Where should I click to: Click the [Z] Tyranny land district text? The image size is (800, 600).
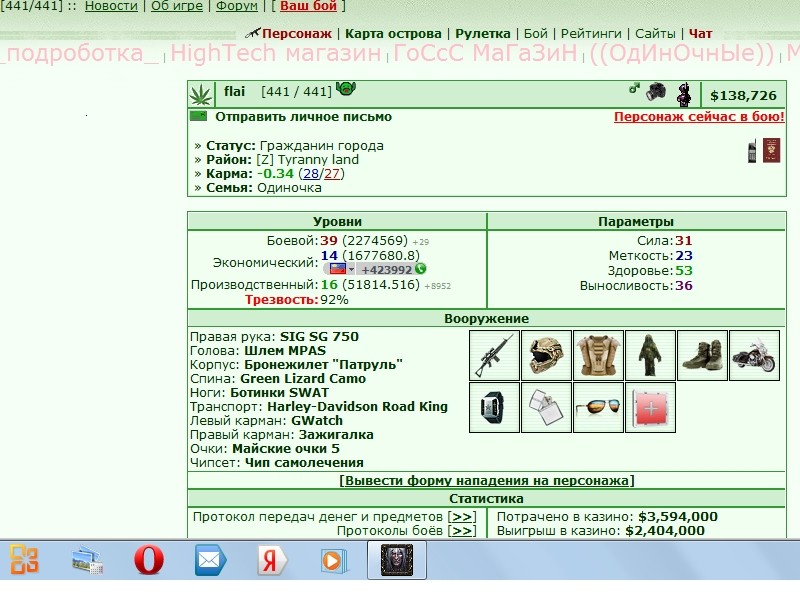pos(307,160)
